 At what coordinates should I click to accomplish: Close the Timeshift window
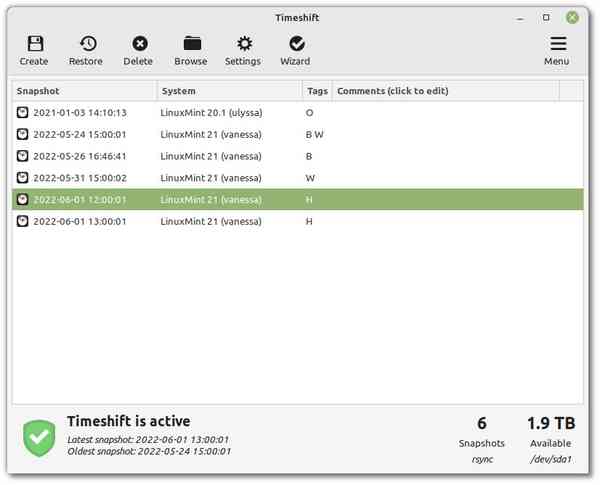tap(572, 18)
